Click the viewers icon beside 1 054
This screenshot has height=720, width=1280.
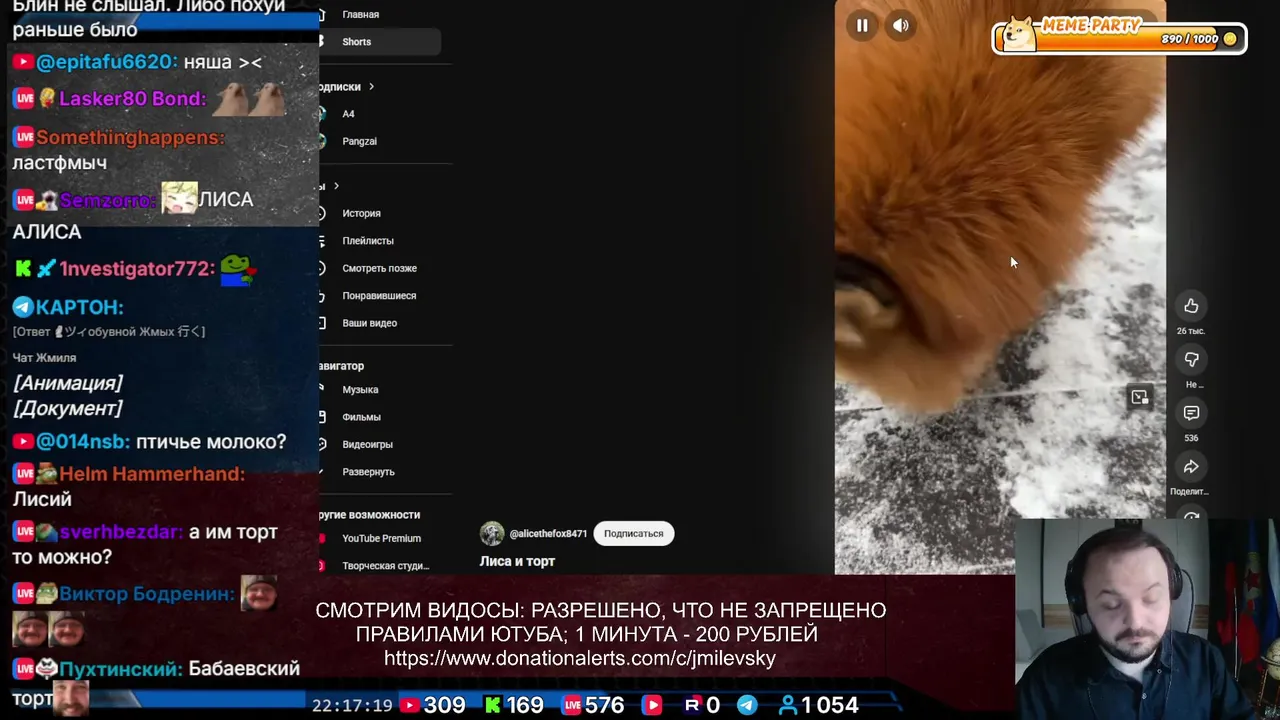(x=787, y=705)
